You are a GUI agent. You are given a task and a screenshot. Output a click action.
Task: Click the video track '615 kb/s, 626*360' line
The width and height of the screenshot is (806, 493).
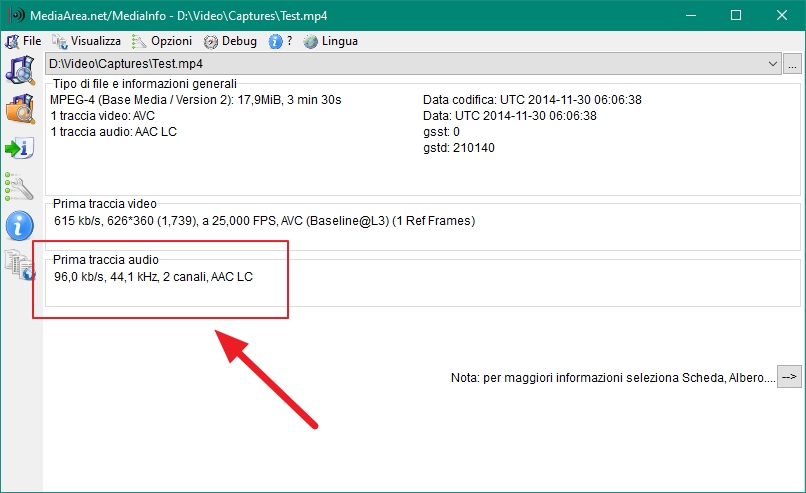[x=264, y=221]
